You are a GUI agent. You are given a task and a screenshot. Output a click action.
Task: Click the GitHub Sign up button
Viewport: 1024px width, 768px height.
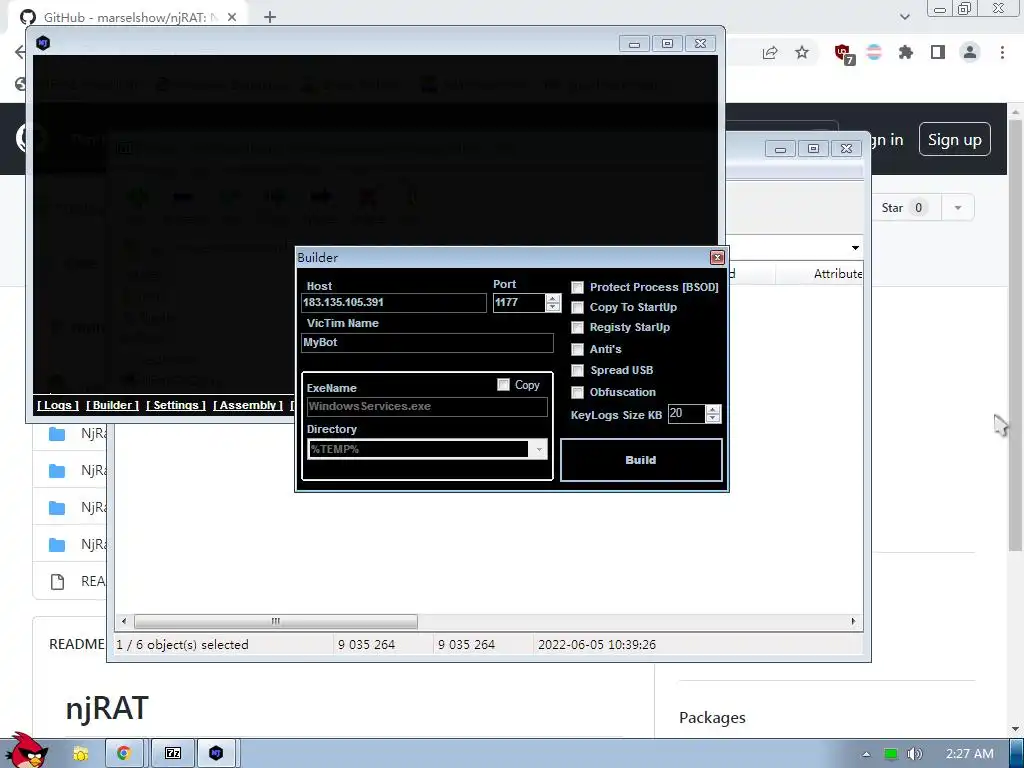(955, 140)
